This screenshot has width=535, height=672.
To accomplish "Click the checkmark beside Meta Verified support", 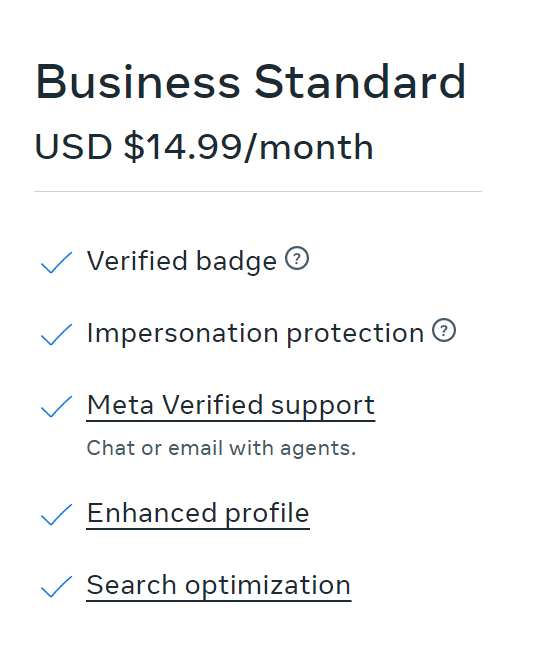I will point(56,406).
